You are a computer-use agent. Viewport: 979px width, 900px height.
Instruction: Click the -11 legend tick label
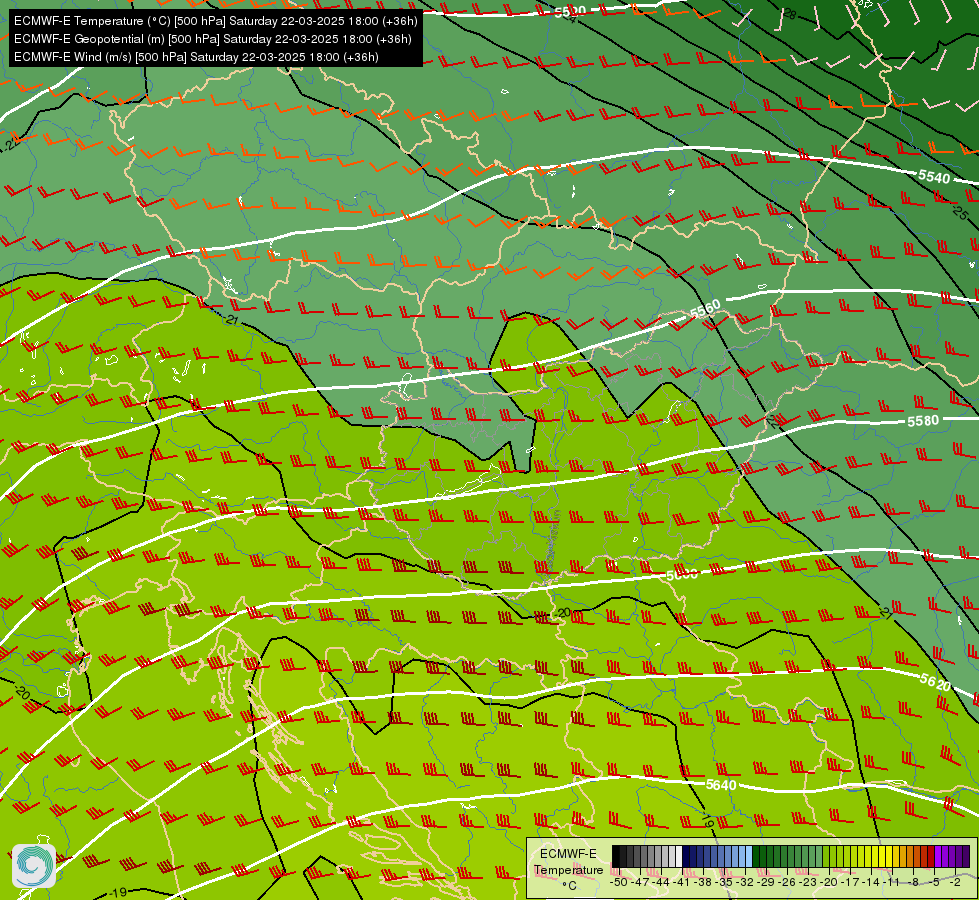coord(891,882)
